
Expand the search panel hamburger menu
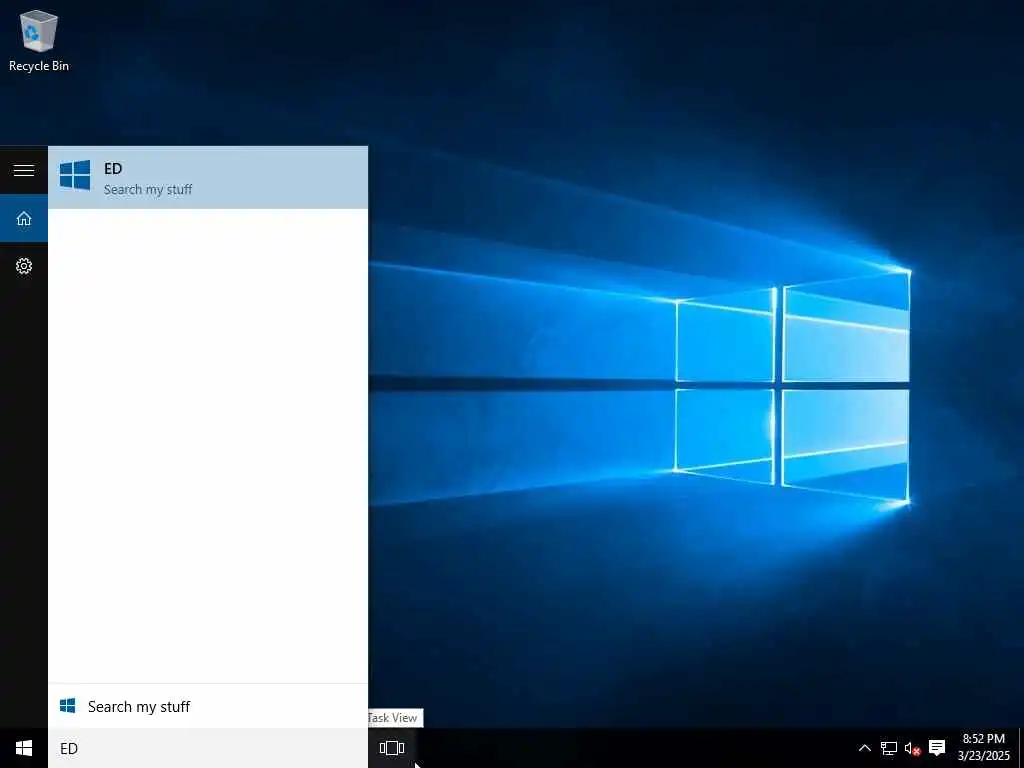24,170
